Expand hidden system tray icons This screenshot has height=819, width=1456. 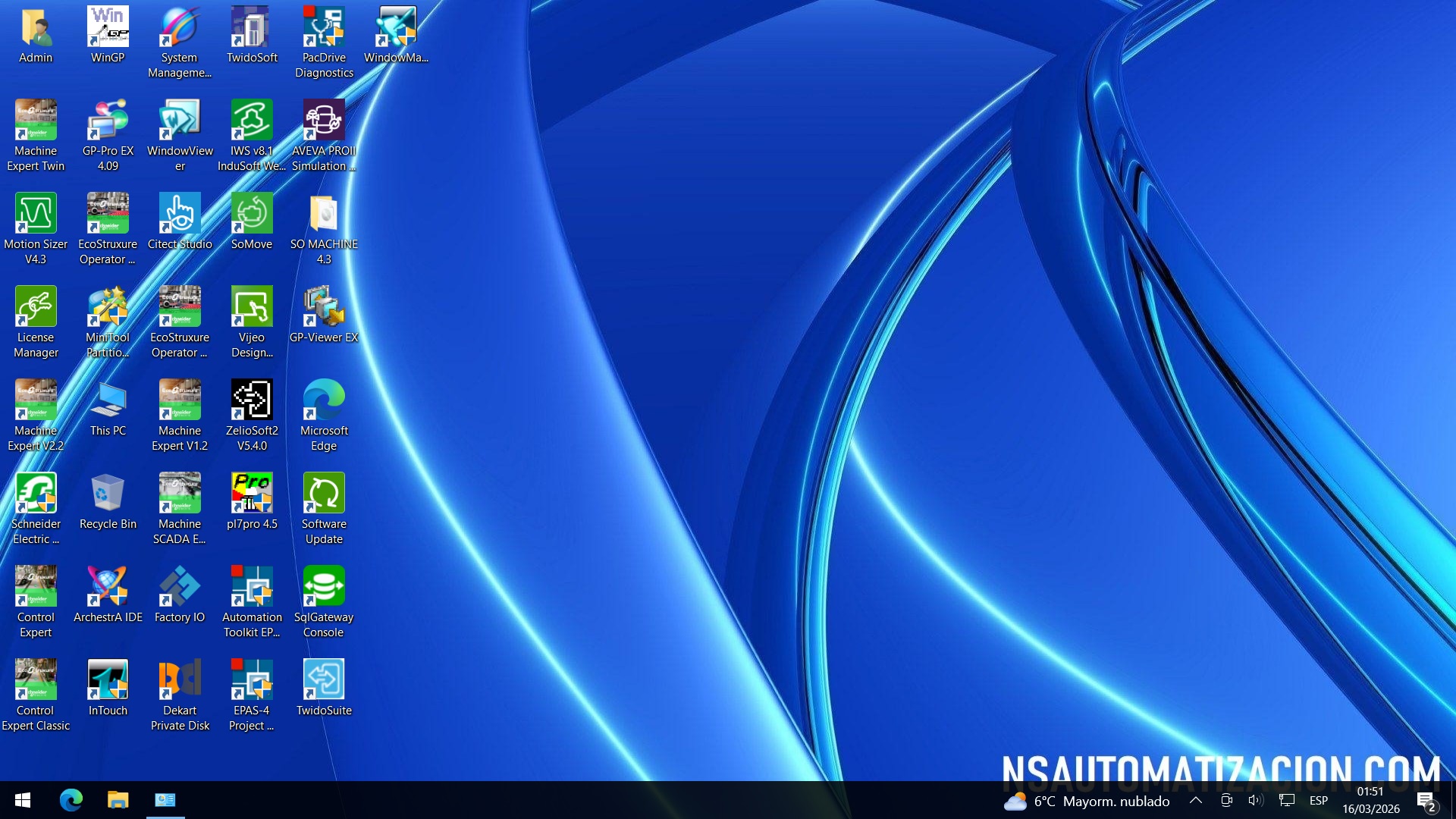click(1196, 800)
